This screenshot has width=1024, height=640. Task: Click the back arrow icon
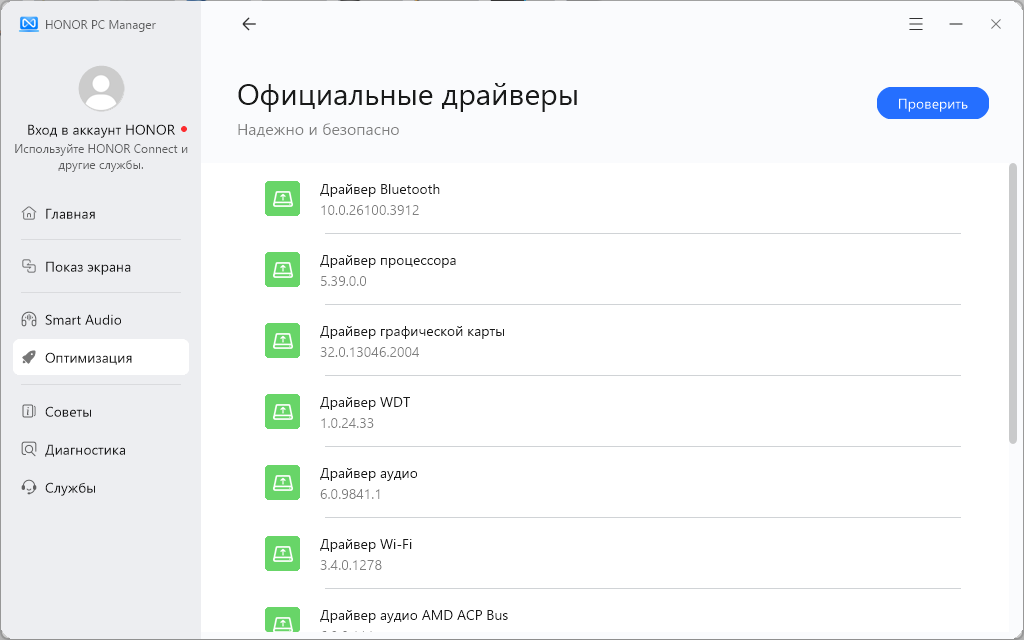249,24
